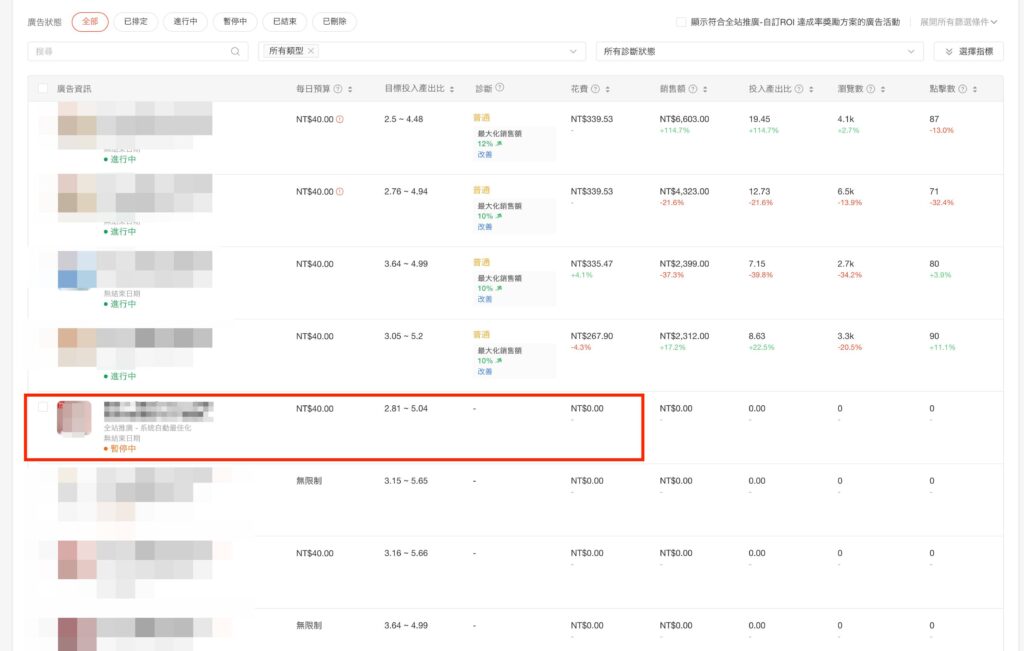Select the 暫停中 status tab
The height and width of the screenshot is (651, 1024).
point(236,21)
